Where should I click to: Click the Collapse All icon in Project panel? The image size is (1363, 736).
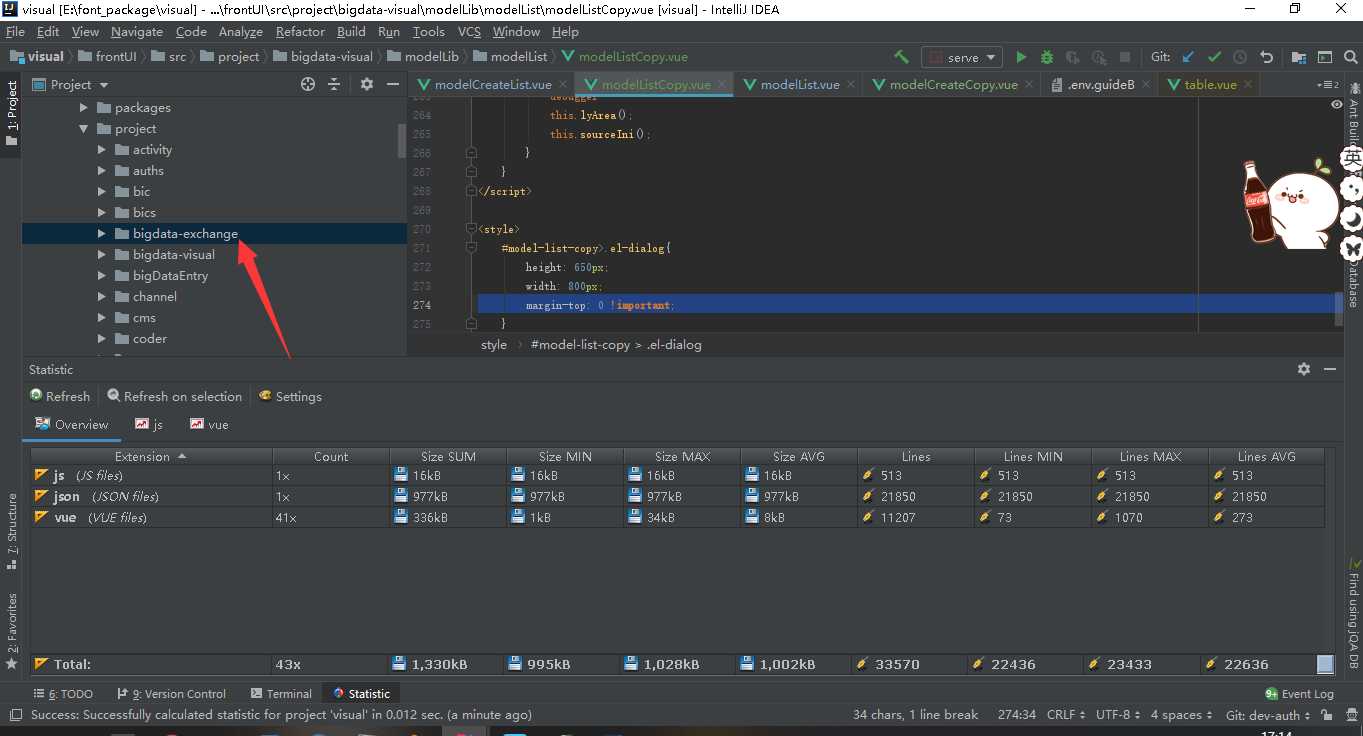pos(334,85)
